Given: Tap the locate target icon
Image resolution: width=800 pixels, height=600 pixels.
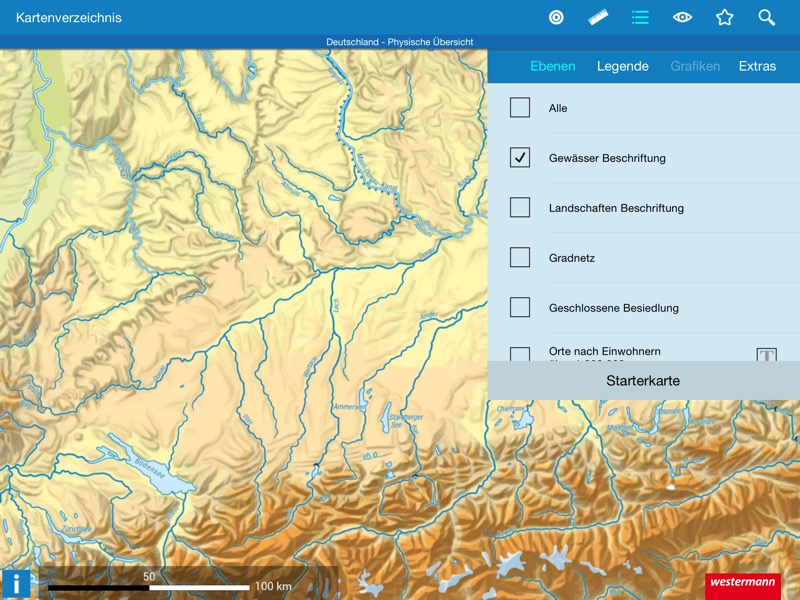Looking at the screenshot, I should point(557,17).
